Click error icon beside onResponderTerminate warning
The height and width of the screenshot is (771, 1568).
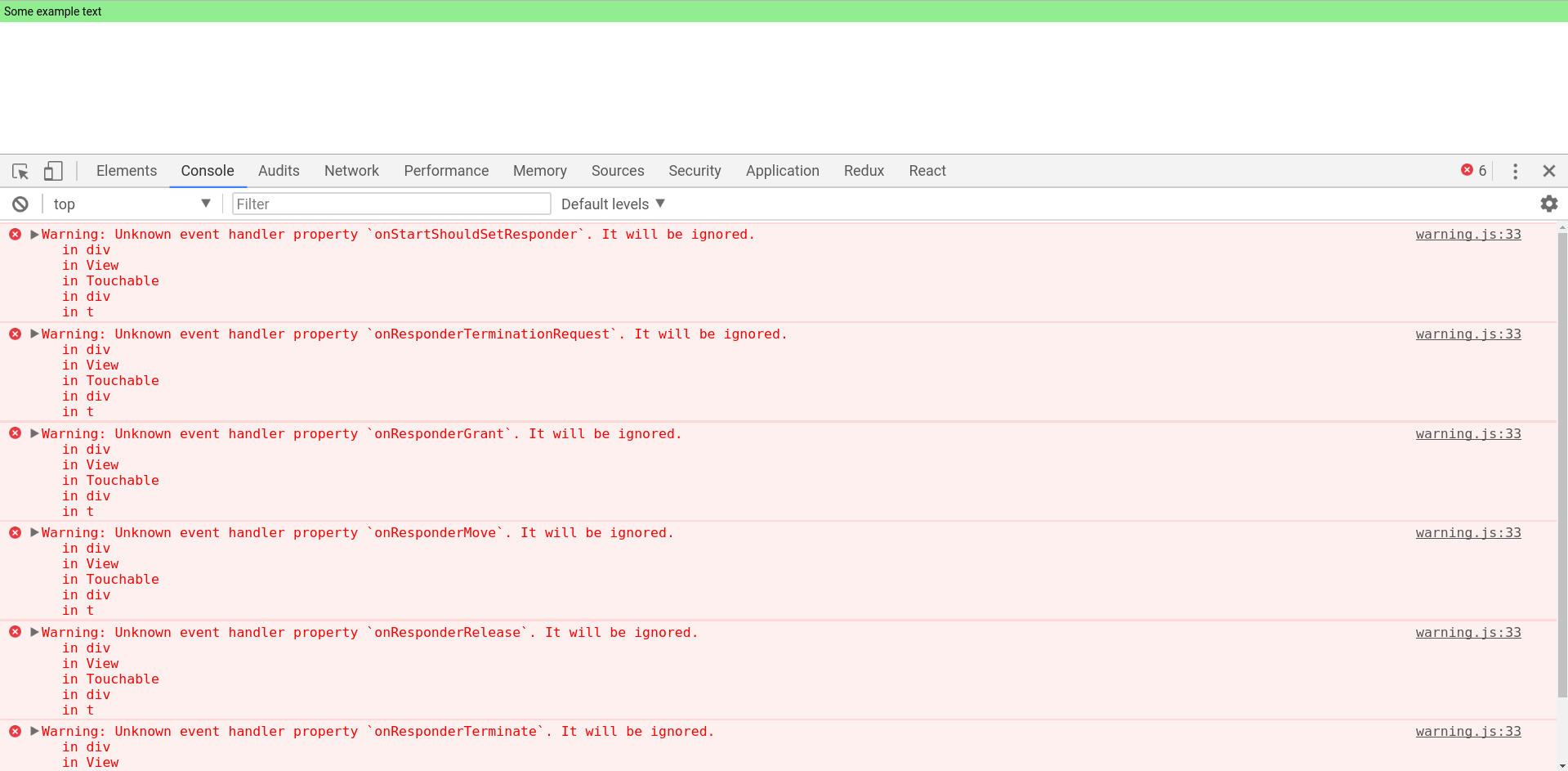pyautogui.click(x=16, y=732)
